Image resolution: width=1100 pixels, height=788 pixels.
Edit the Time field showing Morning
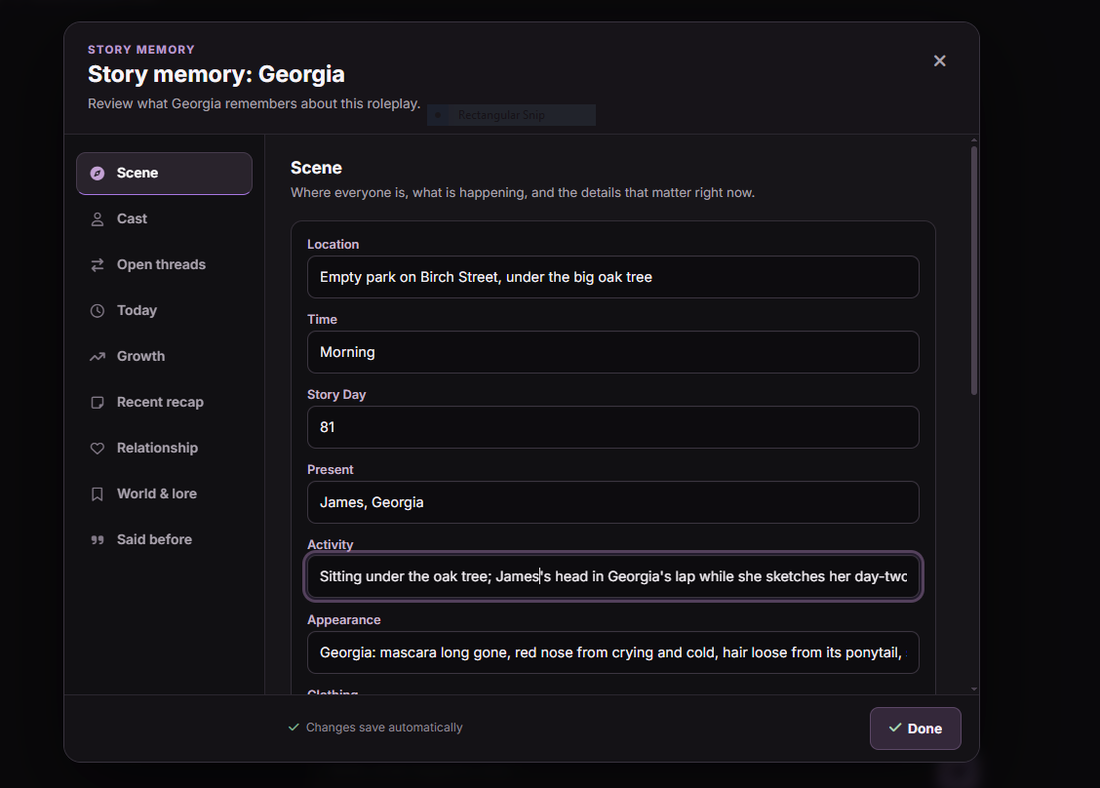(x=613, y=352)
